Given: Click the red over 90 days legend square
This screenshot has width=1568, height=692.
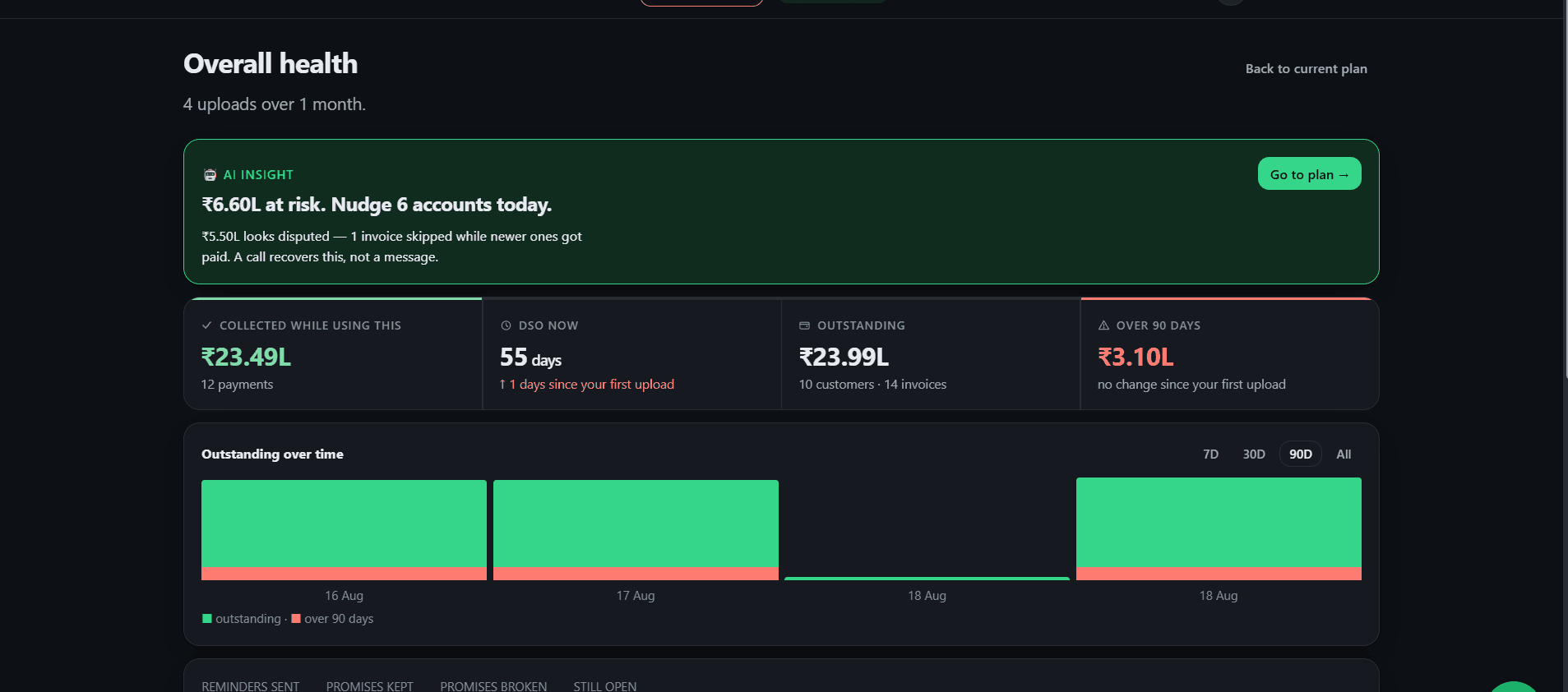Looking at the screenshot, I should (x=296, y=619).
